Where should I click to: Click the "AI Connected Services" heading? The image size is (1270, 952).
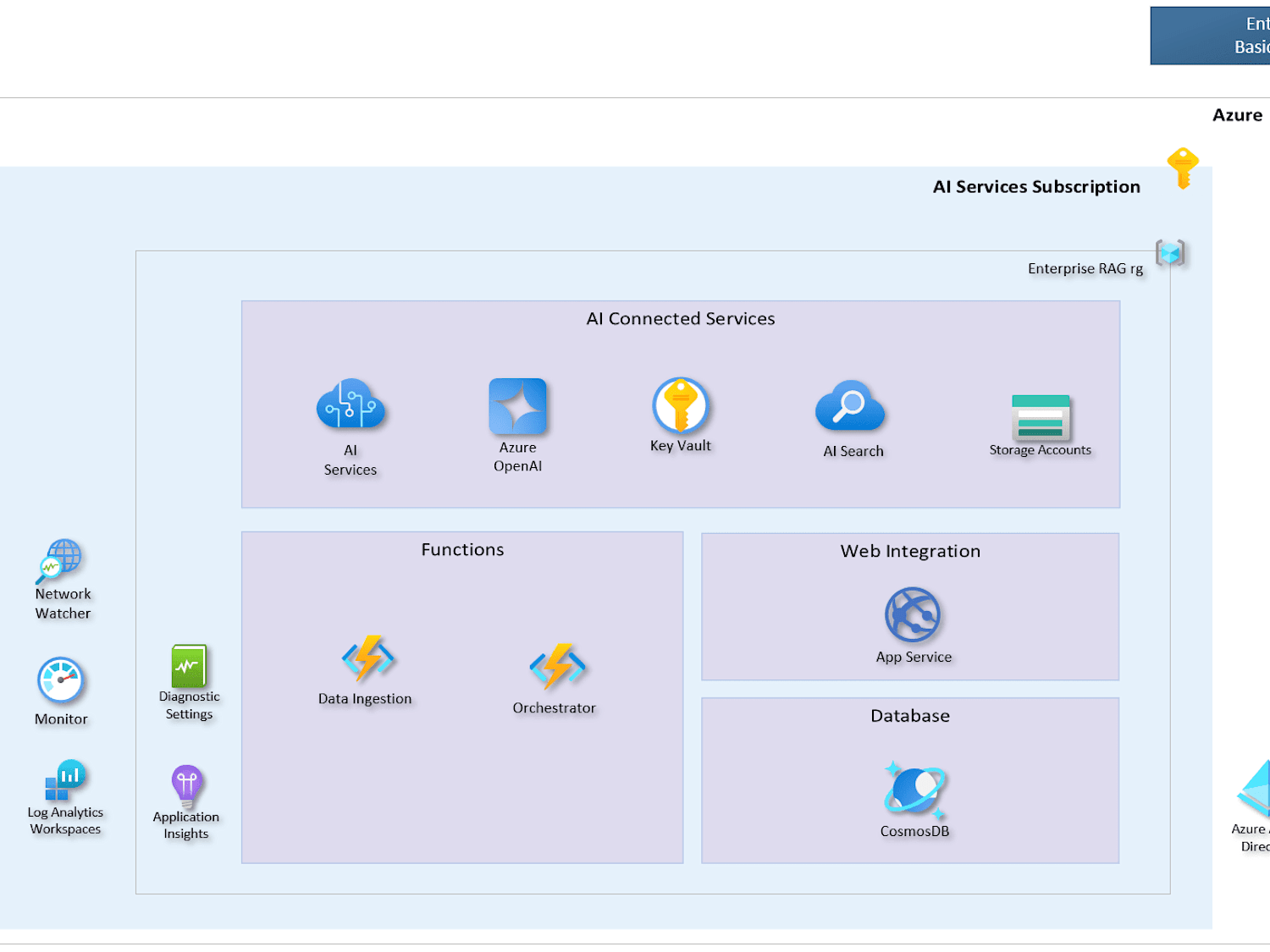coord(681,319)
